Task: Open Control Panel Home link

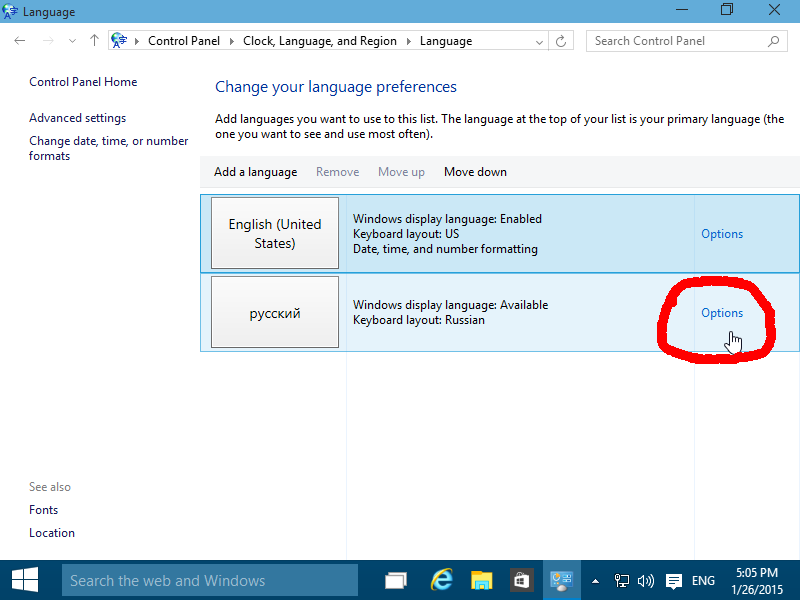Action: pyautogui.click(x=83, y=82)
